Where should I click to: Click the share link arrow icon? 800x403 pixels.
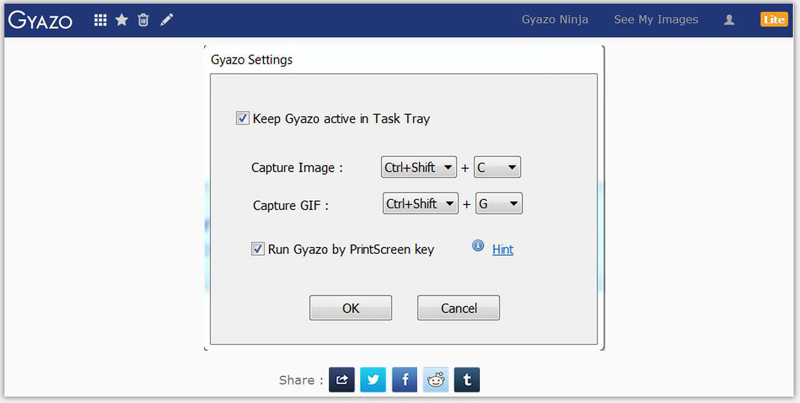341,380
